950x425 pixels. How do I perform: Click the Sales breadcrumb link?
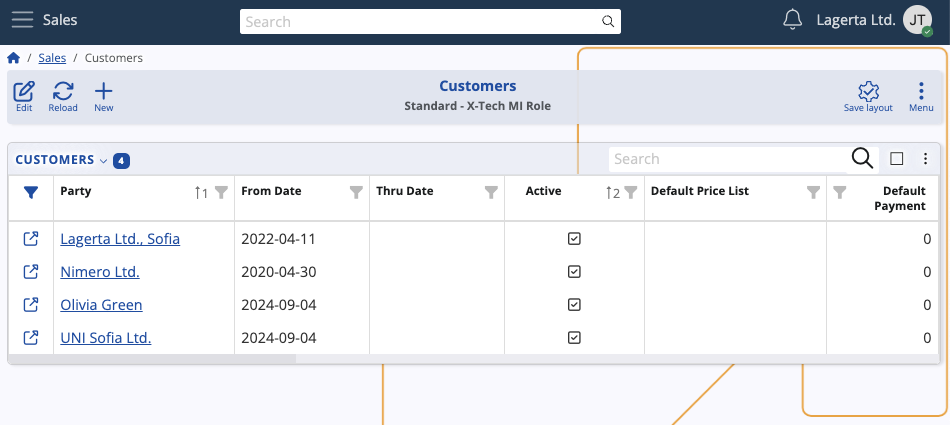point(52,58)
